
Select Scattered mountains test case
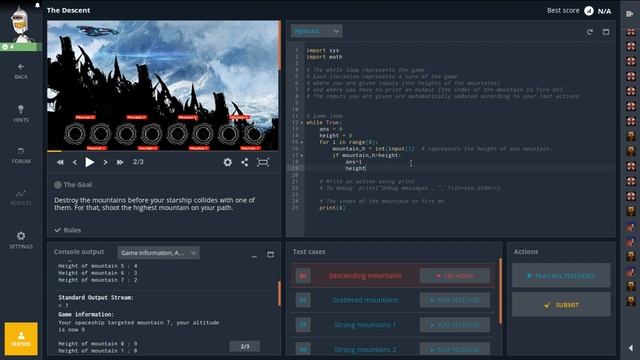365,300
